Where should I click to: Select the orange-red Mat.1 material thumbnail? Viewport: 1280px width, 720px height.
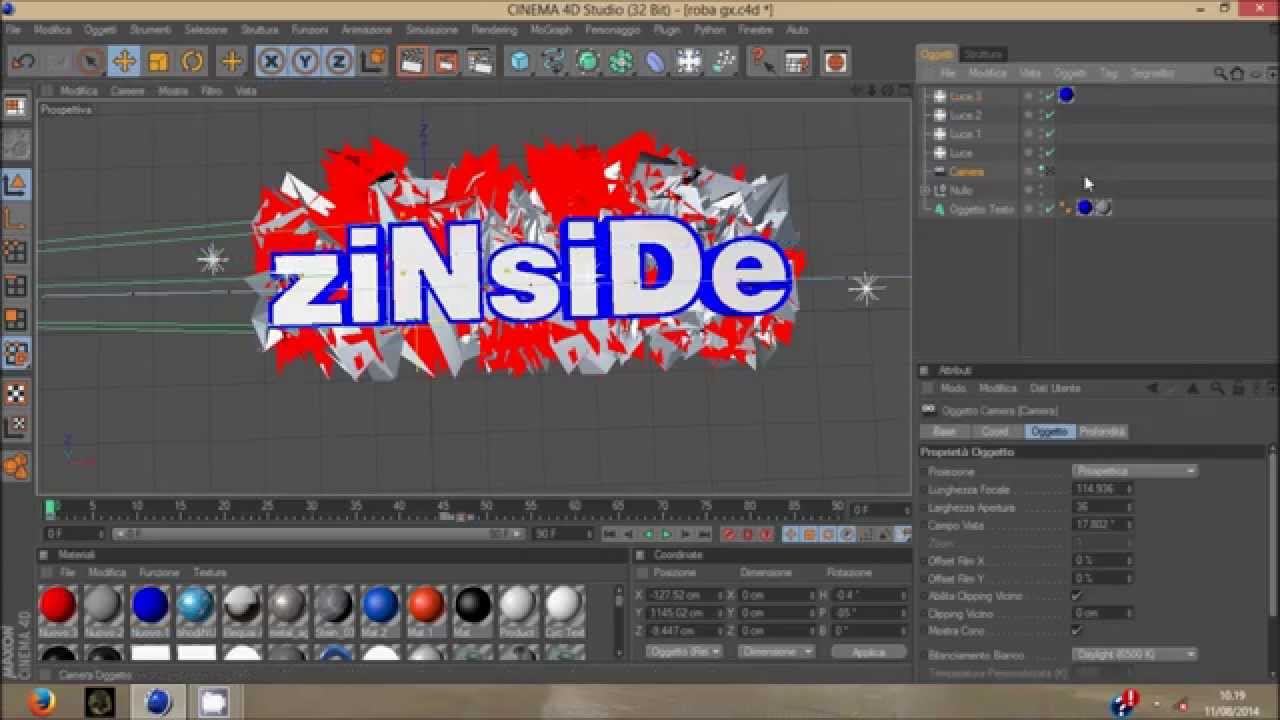[426, 605]
